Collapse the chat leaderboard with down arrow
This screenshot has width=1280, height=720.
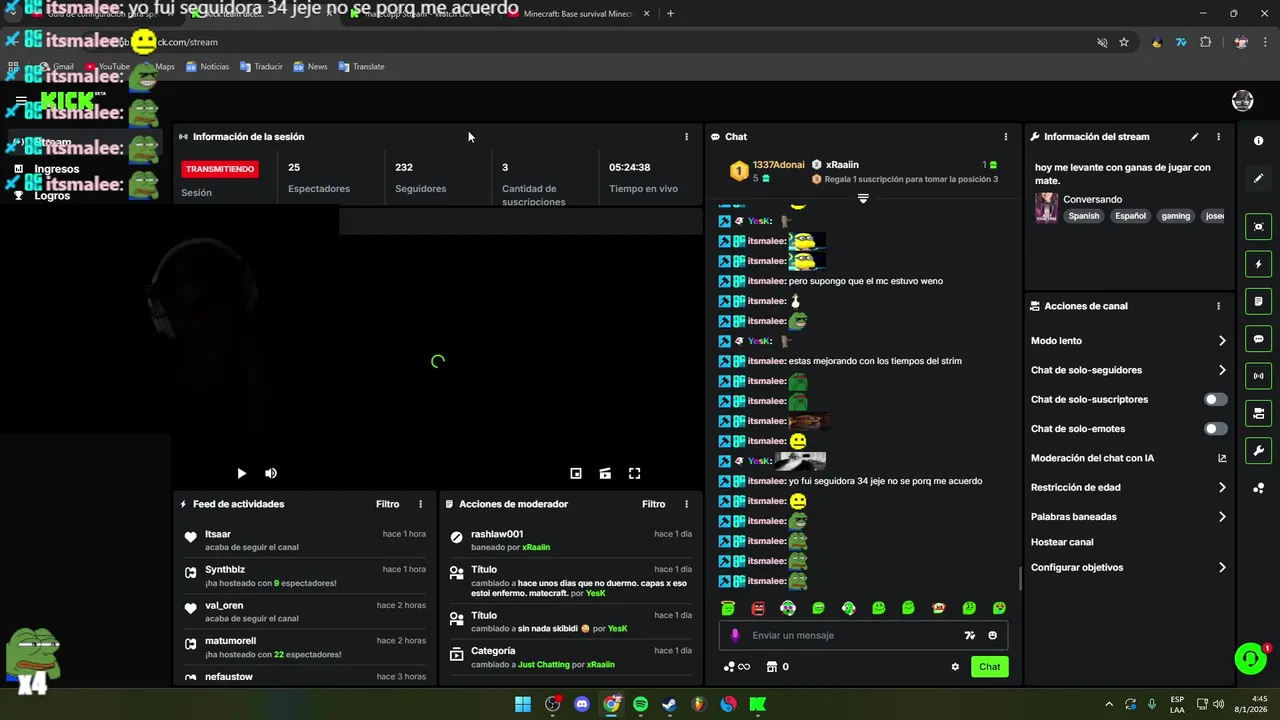click(863, 198)
